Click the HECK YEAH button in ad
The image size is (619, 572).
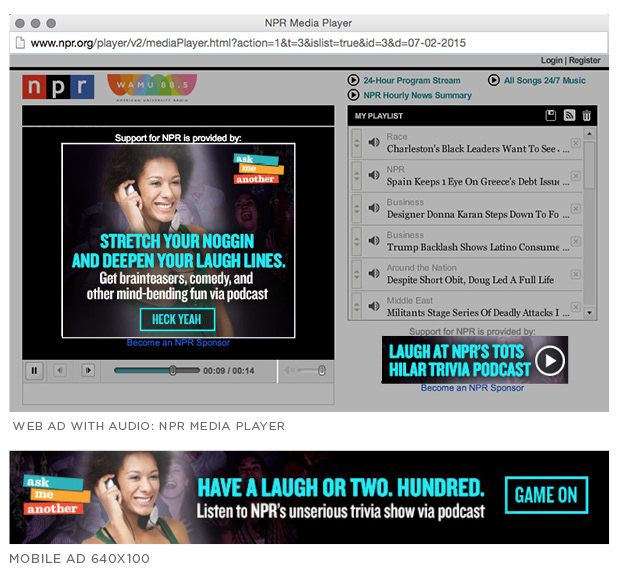pos(177,319)
